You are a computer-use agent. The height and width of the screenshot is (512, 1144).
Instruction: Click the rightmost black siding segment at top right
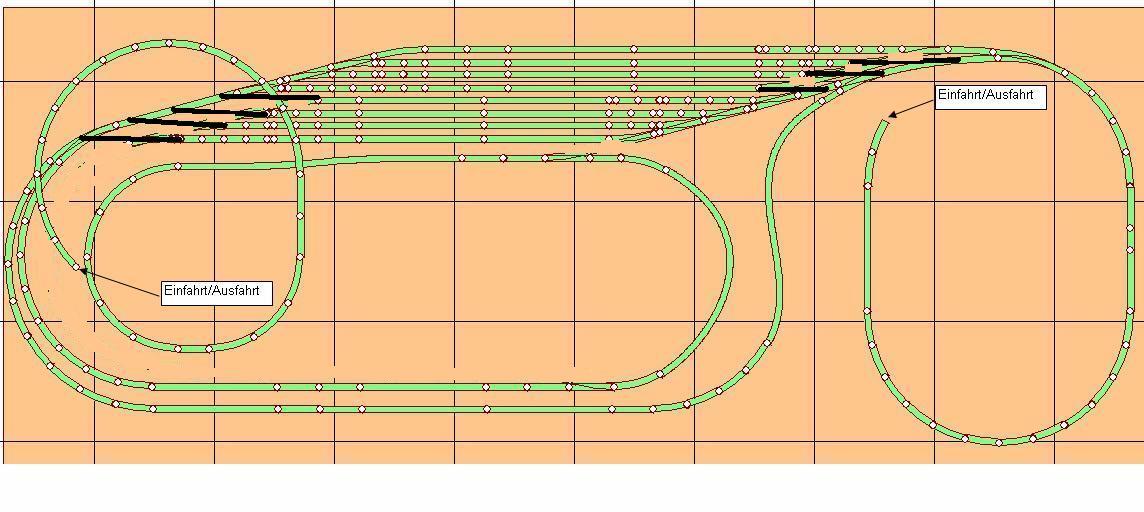(x=926, y=60)
